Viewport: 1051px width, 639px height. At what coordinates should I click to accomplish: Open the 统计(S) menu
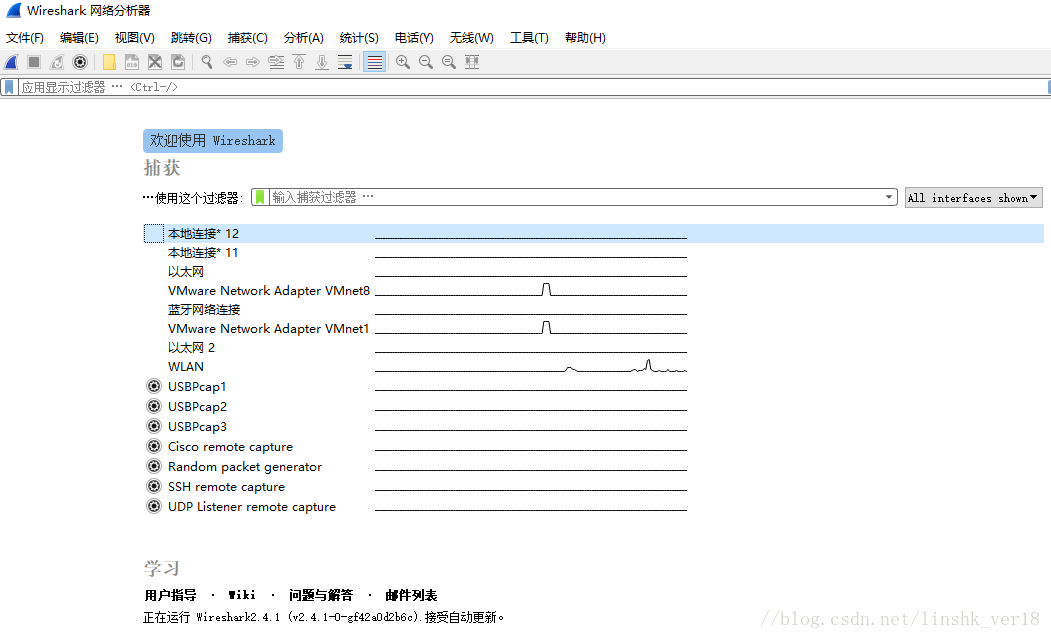click(x=359, y=38)
